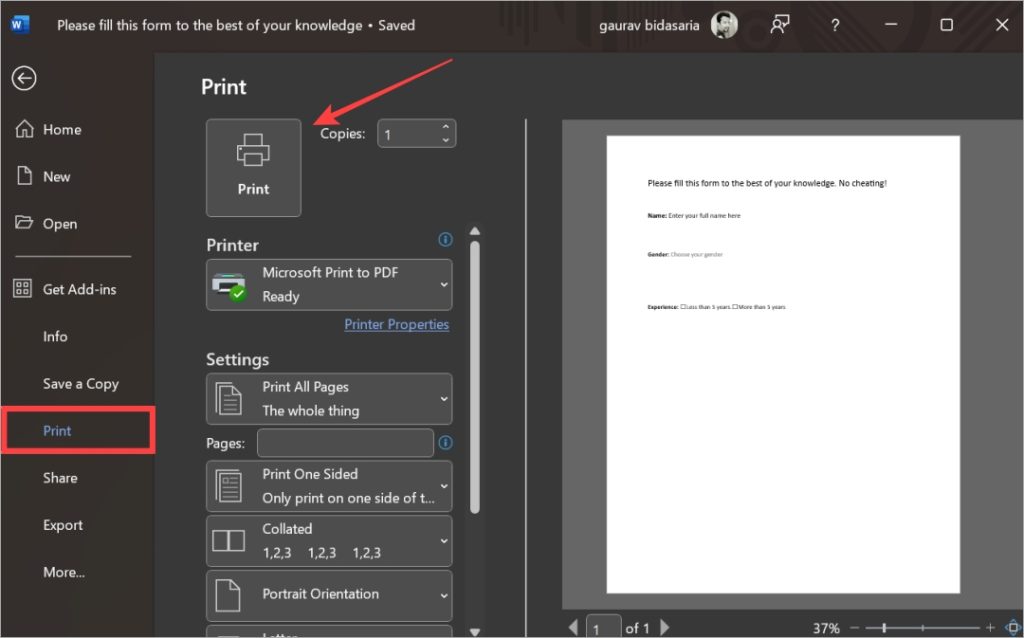The image size is (1024, 638).
Task: Click the current page number field
Action: (x=603, y=627)
